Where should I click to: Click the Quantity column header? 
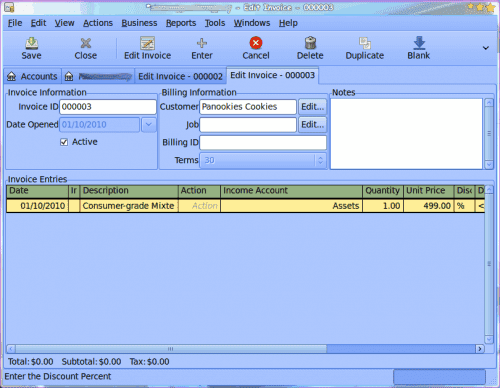(383, 191)
